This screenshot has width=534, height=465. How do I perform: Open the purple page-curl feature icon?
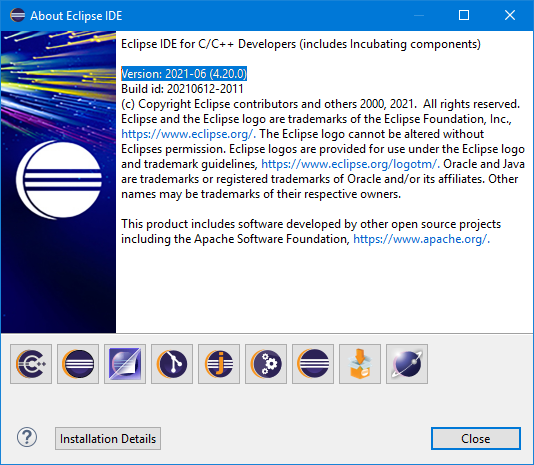point(125,364)
